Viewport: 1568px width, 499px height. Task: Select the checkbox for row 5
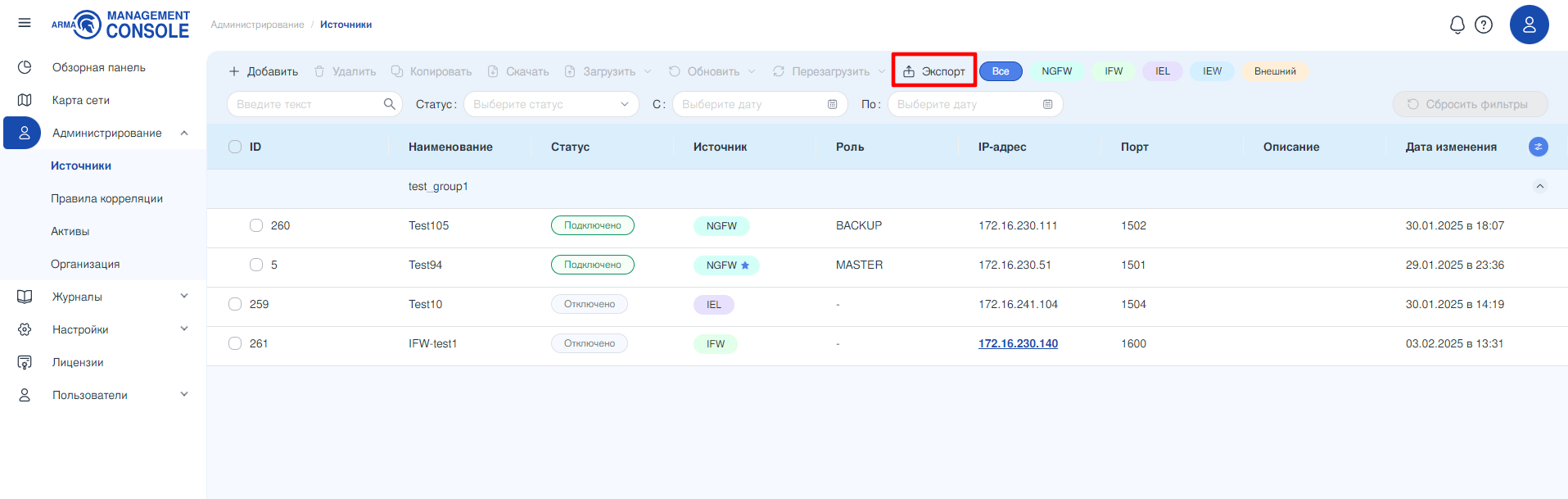click(256, 265)
